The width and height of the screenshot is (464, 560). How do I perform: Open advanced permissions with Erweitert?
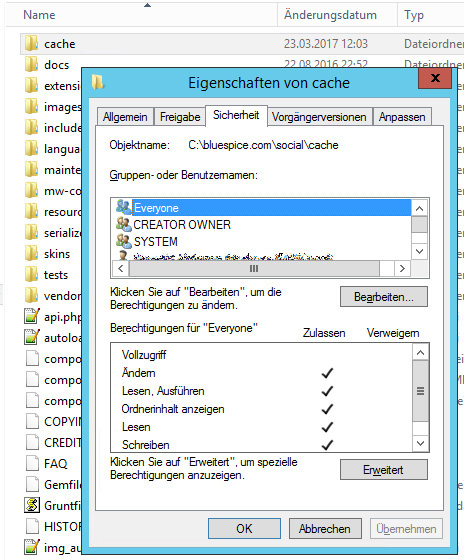(x=384, y=470)
